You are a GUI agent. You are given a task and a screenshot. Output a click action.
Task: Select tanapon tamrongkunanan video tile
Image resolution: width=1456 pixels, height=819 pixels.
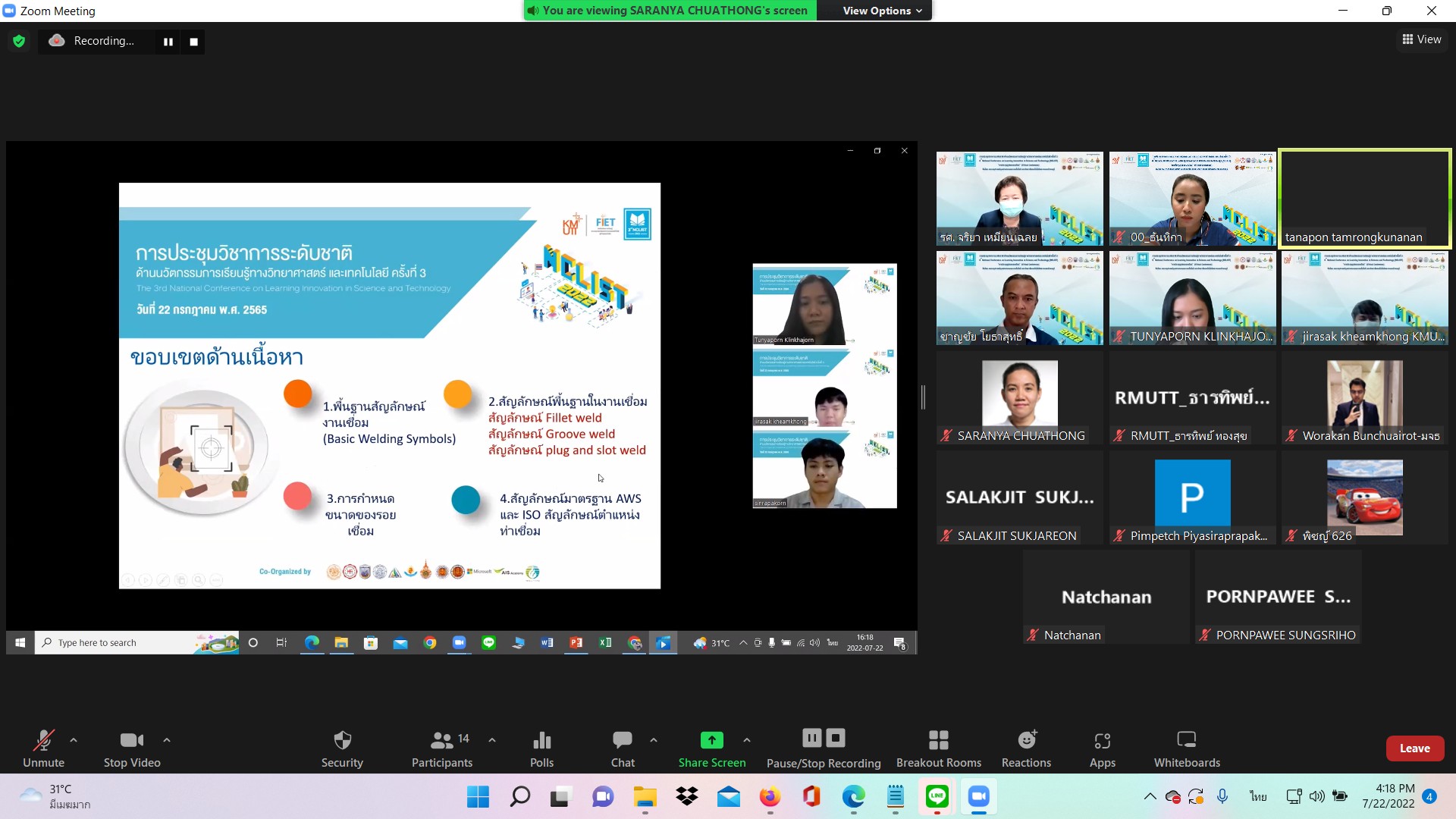pyautogui.click(x=1364, y=199)
